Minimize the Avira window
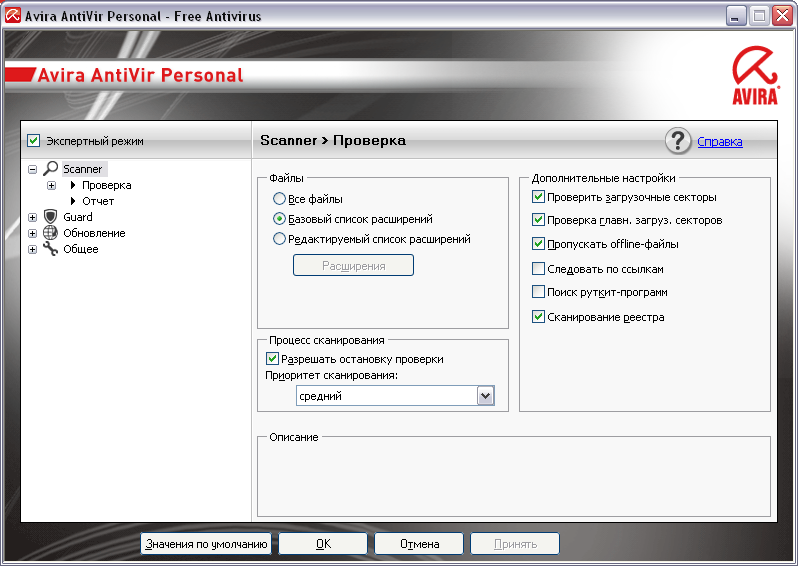 tap(735, 16)
